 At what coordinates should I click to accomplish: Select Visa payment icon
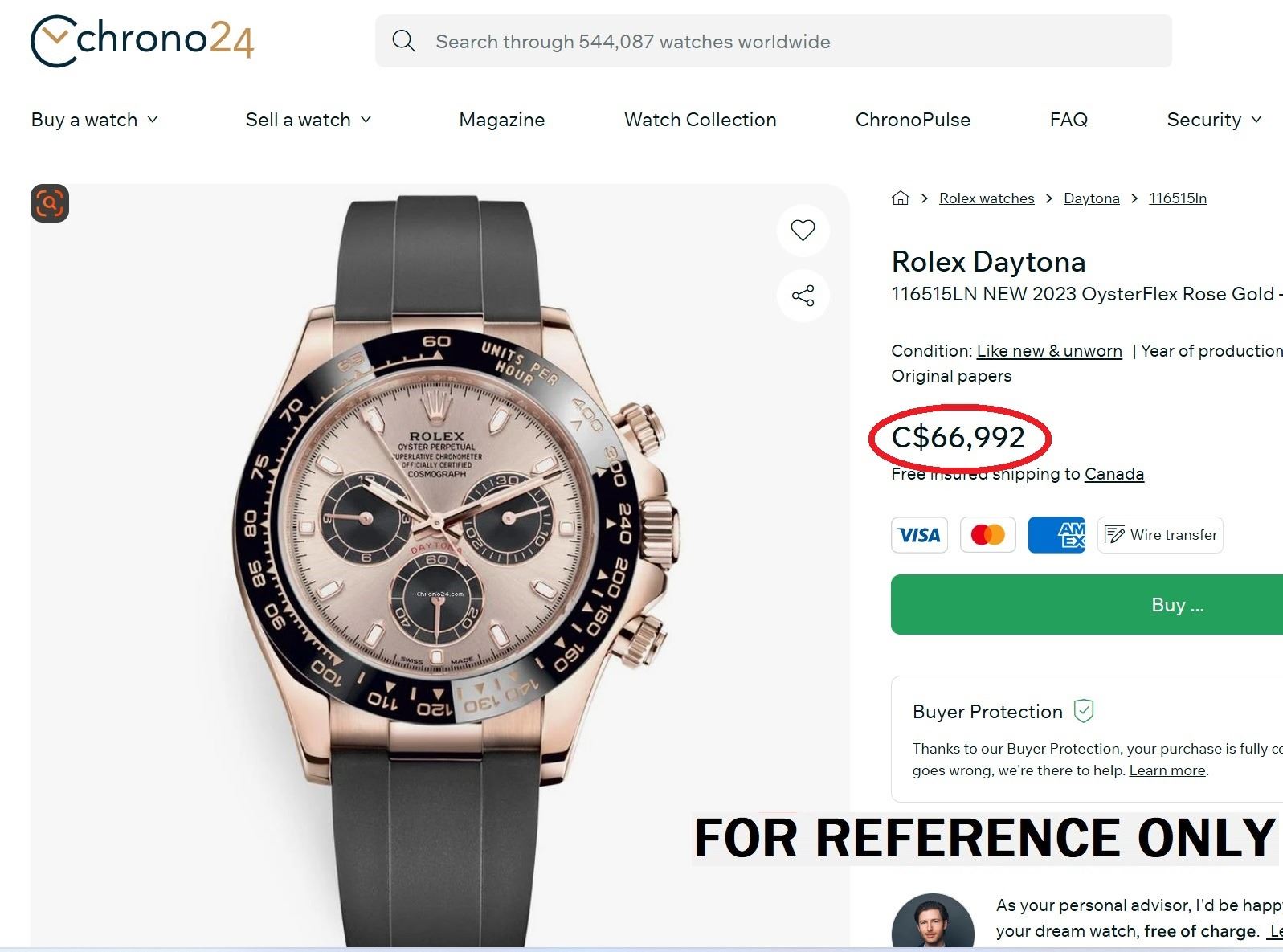pos(919,535)
